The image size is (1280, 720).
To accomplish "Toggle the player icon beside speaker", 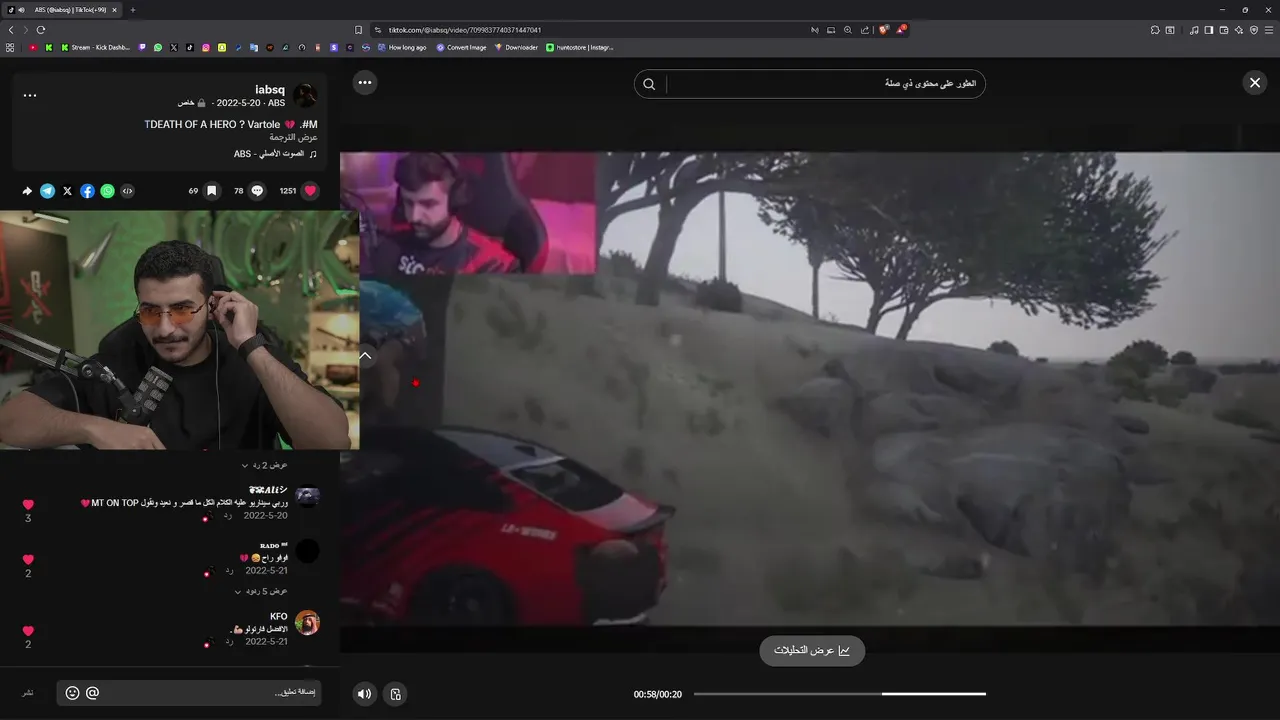I will [x=396, y=694].
